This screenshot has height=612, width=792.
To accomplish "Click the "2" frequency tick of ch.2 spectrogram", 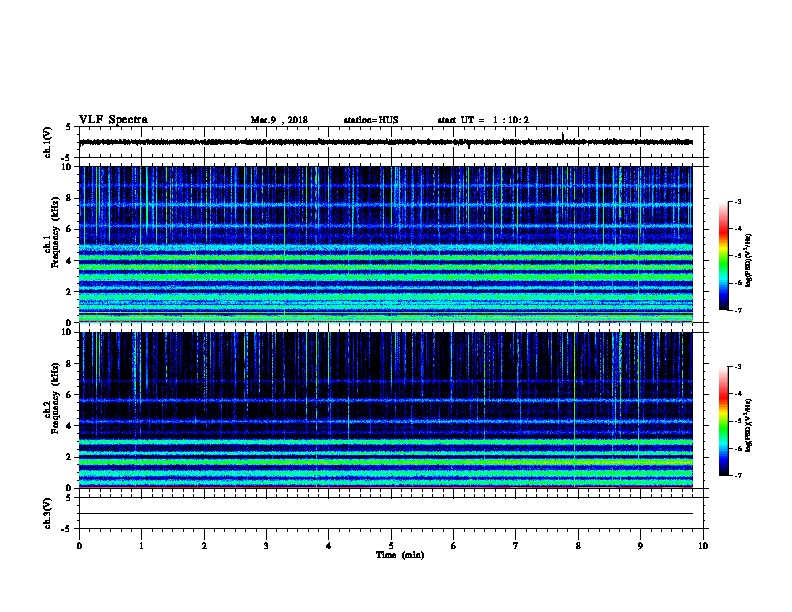I will [x=69, y=457].
